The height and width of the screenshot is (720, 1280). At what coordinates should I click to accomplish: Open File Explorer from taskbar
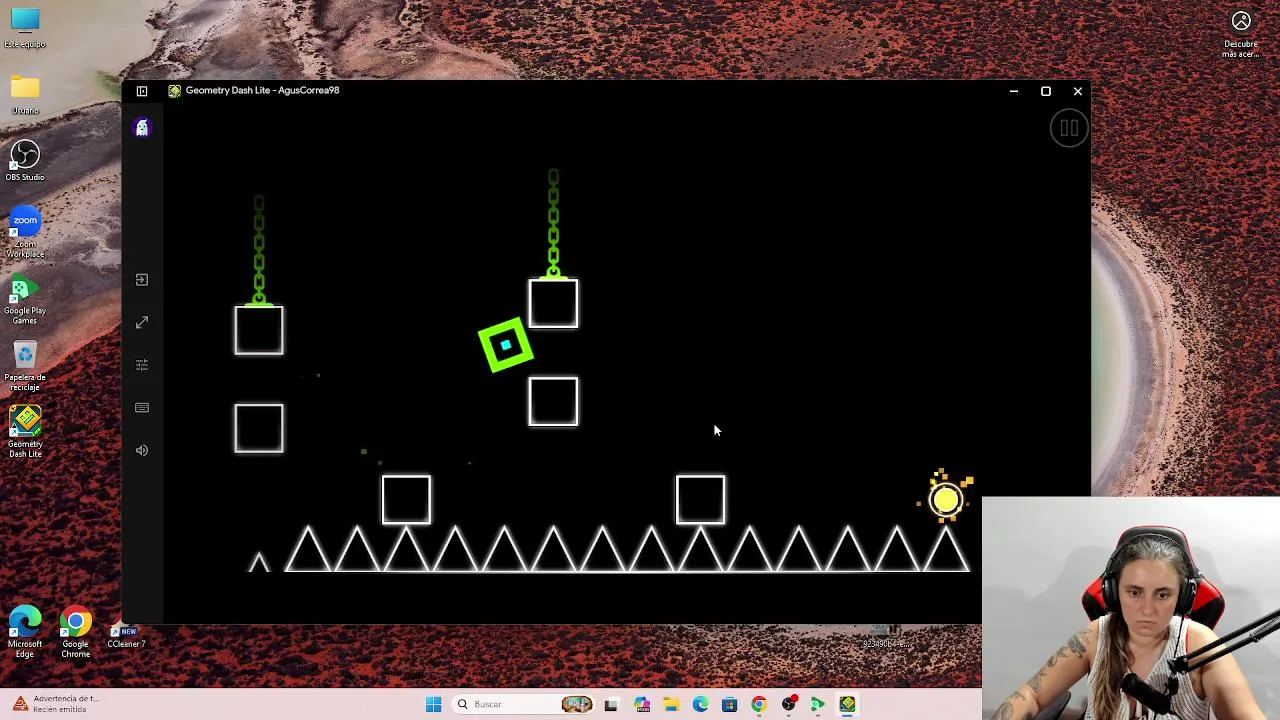pos(671,704)
